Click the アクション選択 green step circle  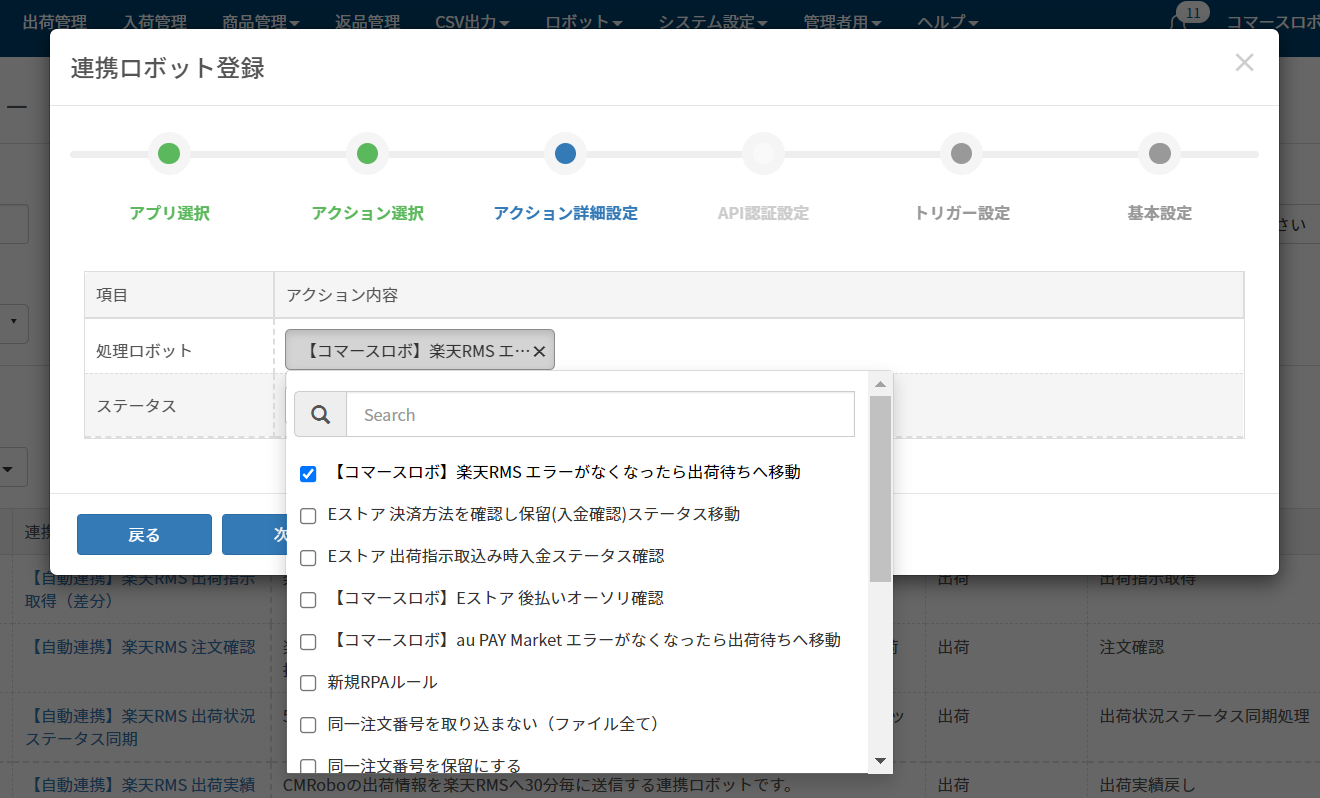[367, 154]
